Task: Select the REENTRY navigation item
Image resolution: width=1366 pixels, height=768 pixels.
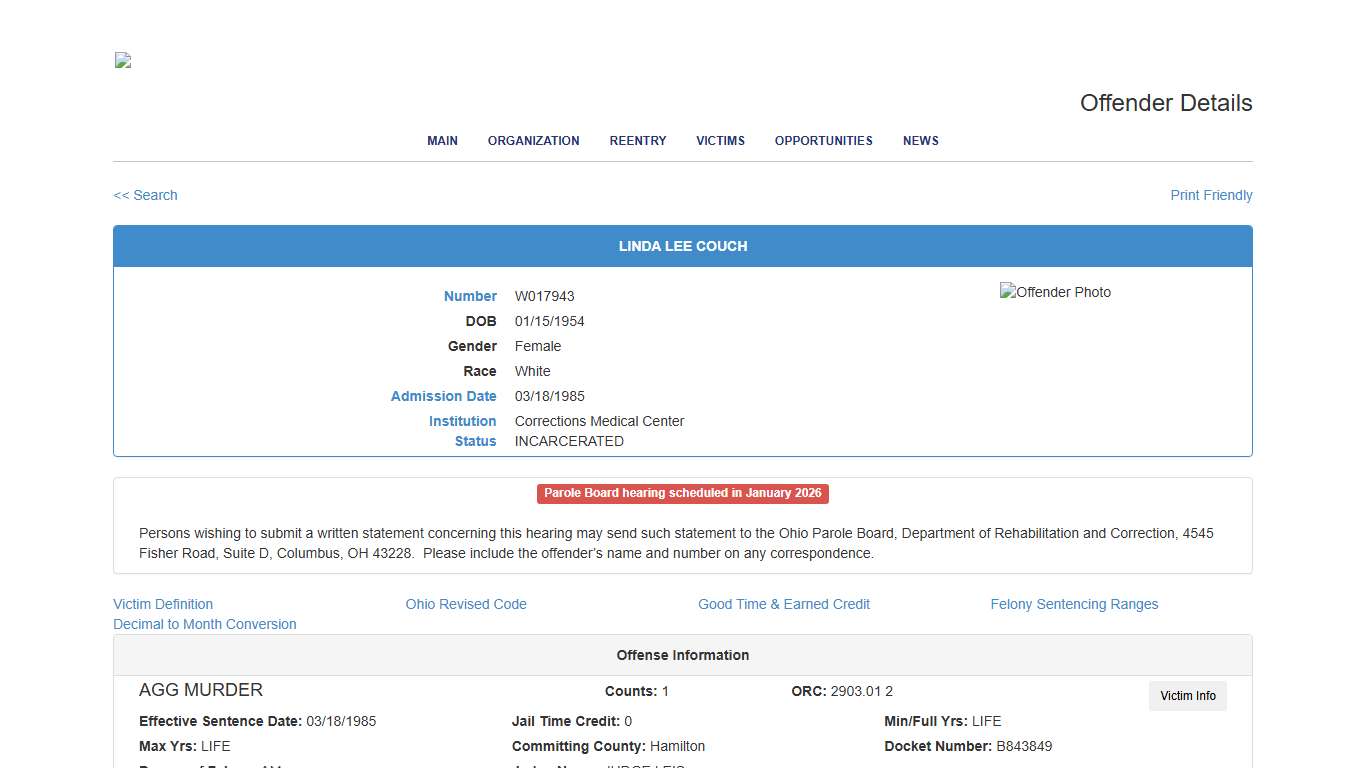Action: pyautogui.click(x=637, y=141)
